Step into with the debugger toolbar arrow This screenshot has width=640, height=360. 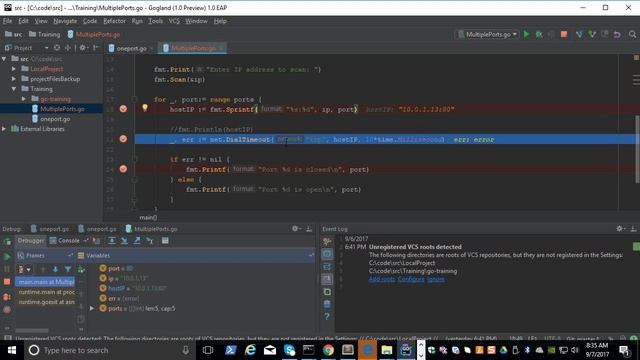pyautogui.click(x=124, y=240)
